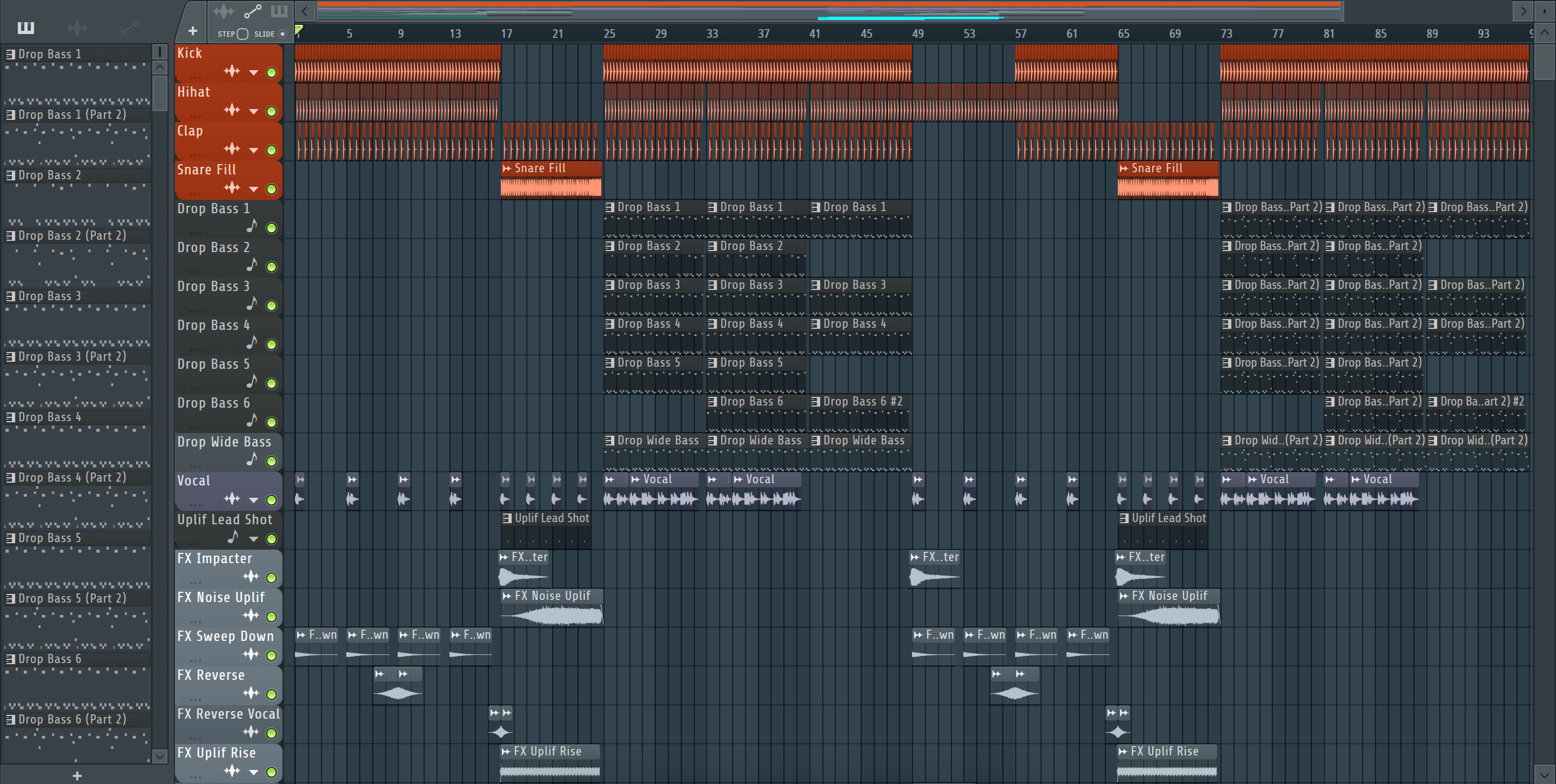Mute the Drop Wide Bass track

272,461
